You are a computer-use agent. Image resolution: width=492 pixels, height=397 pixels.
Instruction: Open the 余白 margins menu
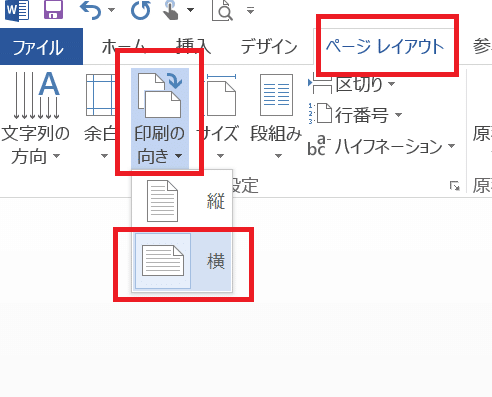click(100, 117)
